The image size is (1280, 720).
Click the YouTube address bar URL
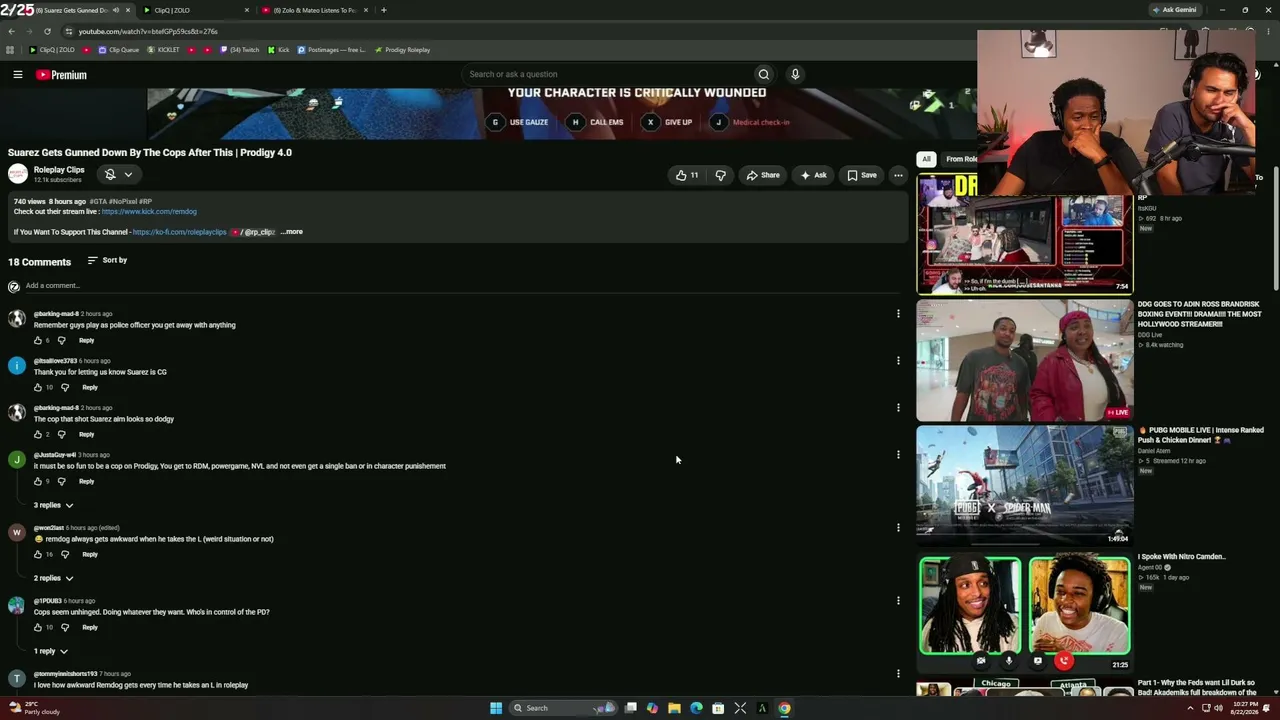148,32
